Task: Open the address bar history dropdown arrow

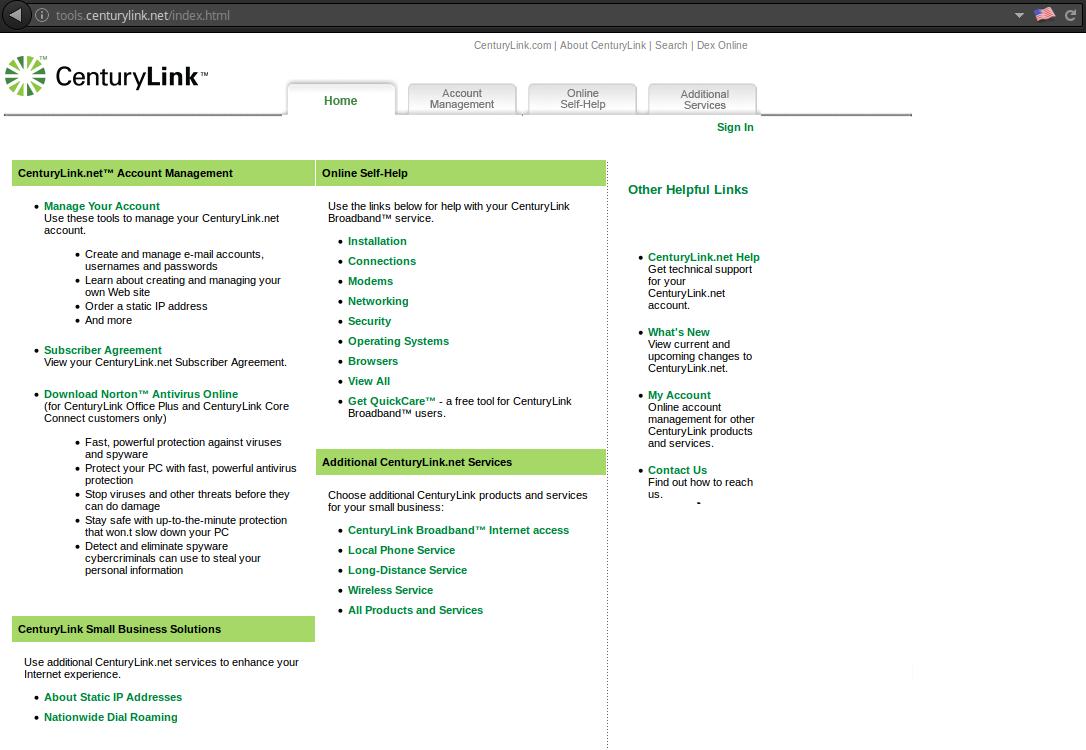Action: pos(1019,15)
